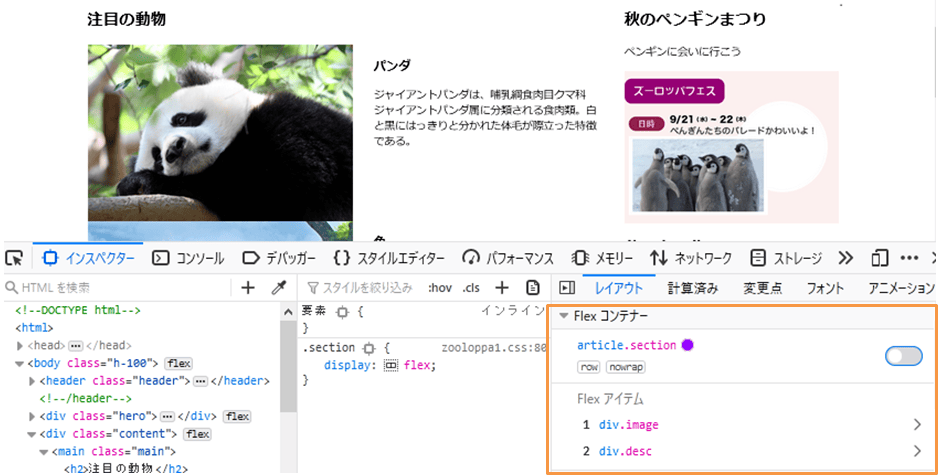The width and height of the screenshot is (942, 476).
Task: Select the h2 注目の動物 node
Action: [x=126, y=469]
